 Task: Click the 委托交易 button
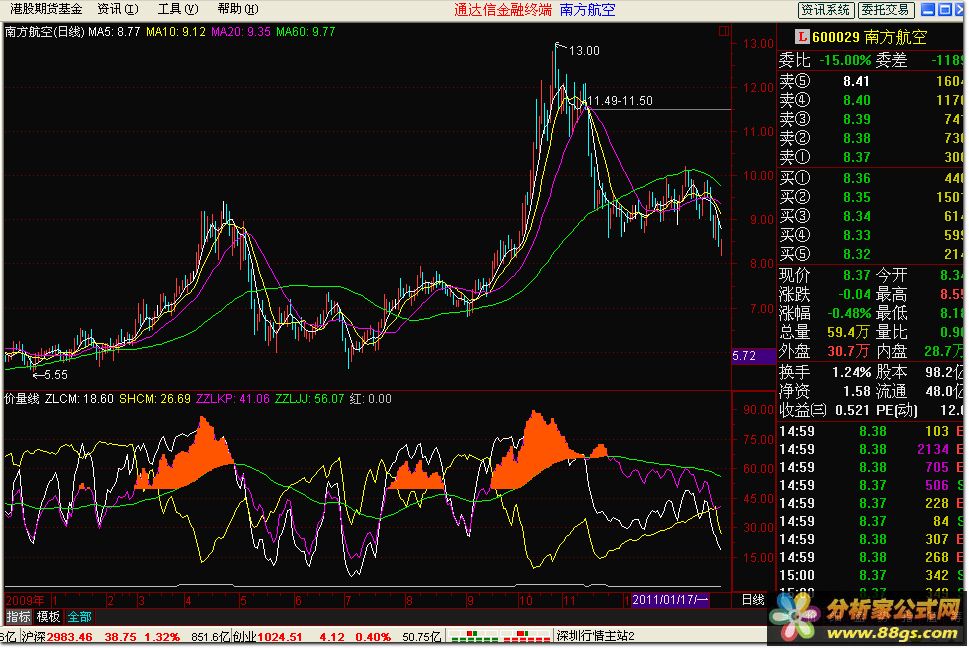click(886, 10)
